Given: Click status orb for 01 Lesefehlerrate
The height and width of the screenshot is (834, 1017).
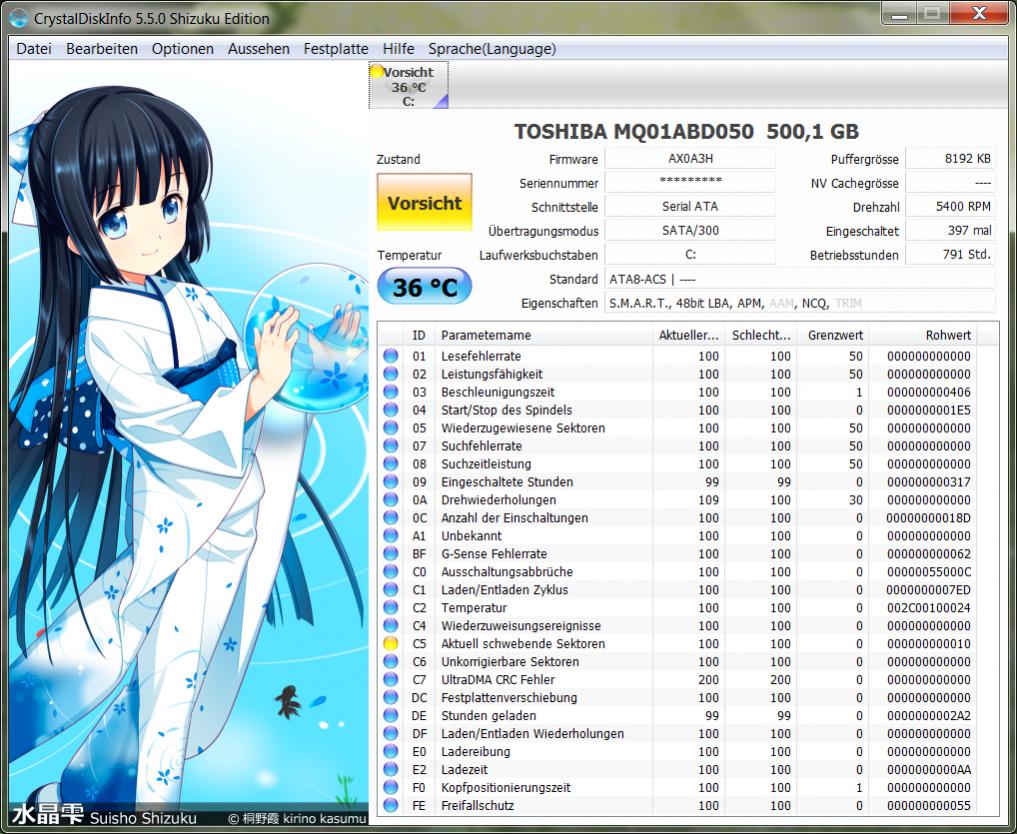Looking at the screenshot, I should 390,356.
